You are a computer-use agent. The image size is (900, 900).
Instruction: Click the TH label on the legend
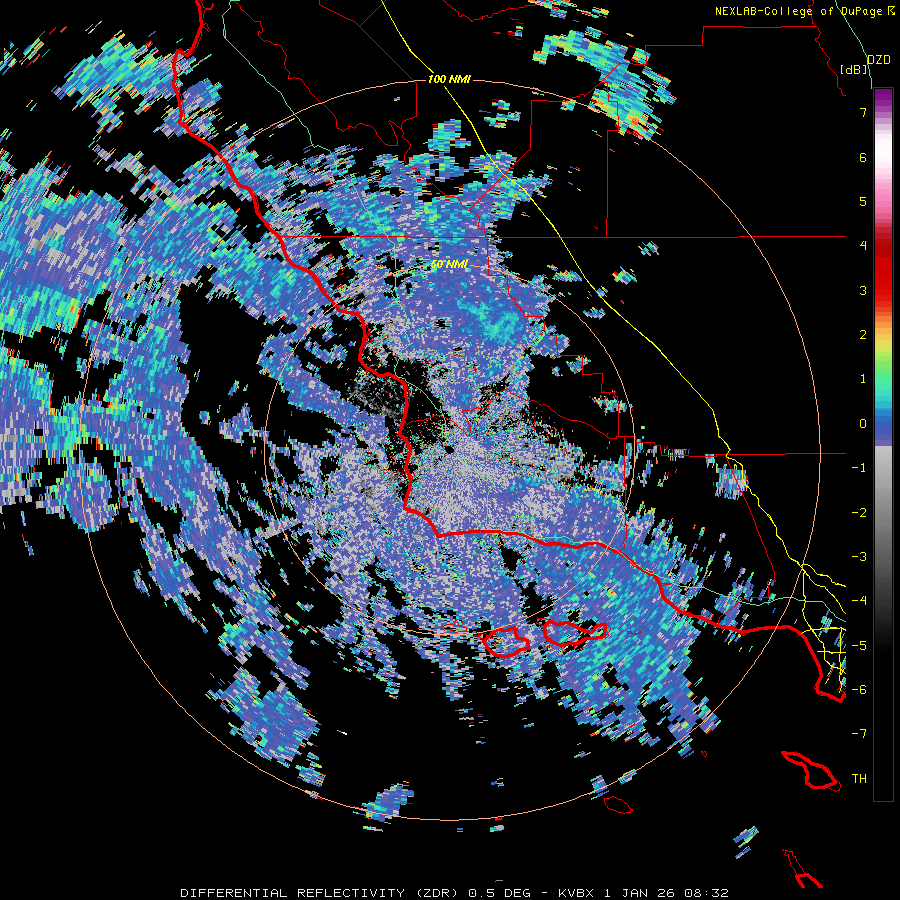859,779
